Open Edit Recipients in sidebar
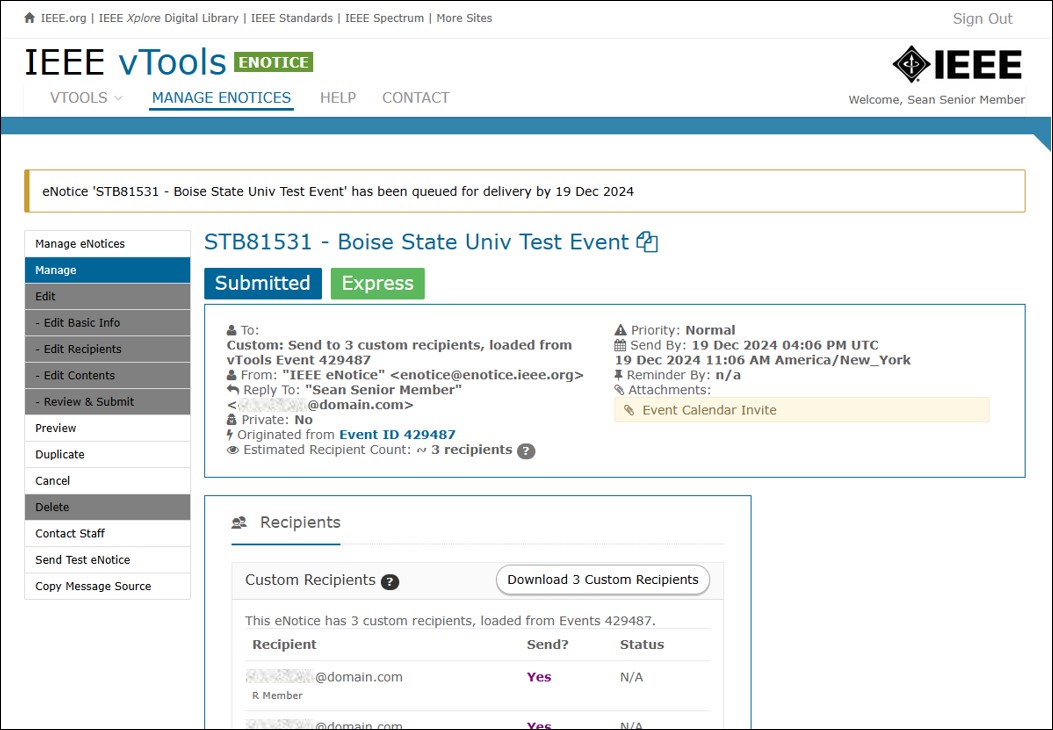The image size is (1053, 730). [107, 349]
